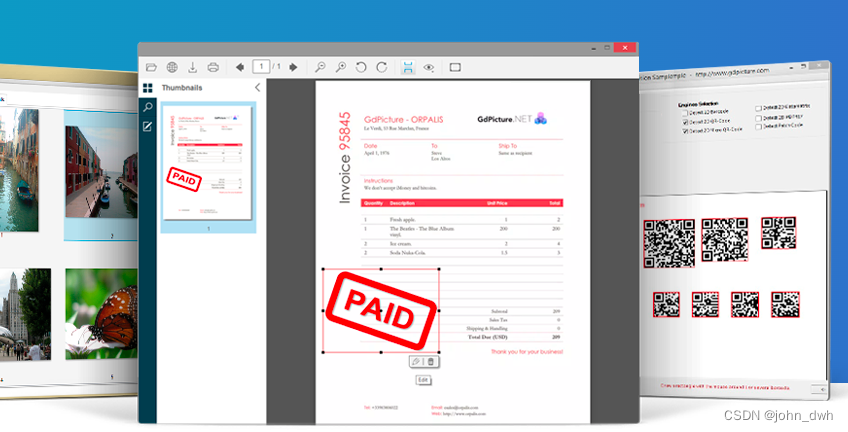Select the PAID stamp annotation
This screenshot has height=432, width=848.
[x=381, y=310]
